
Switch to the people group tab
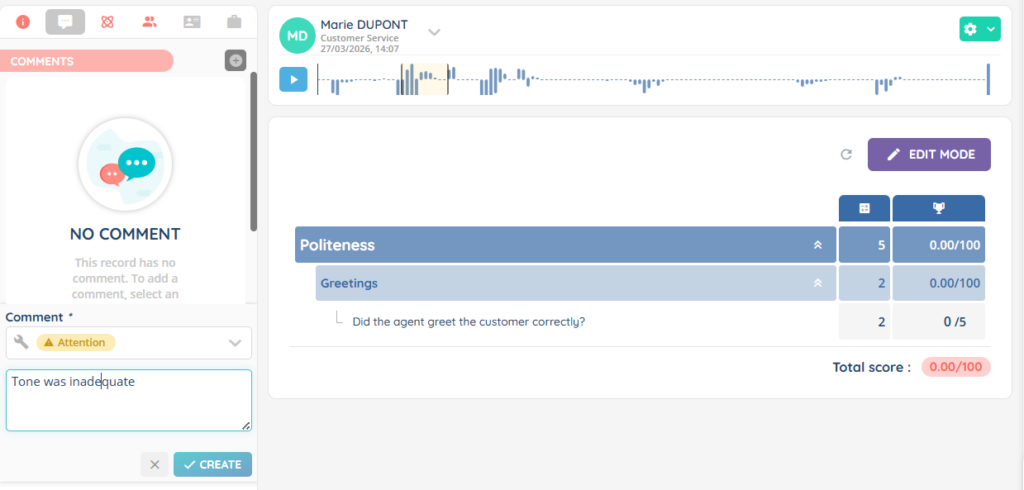(150, 21)
